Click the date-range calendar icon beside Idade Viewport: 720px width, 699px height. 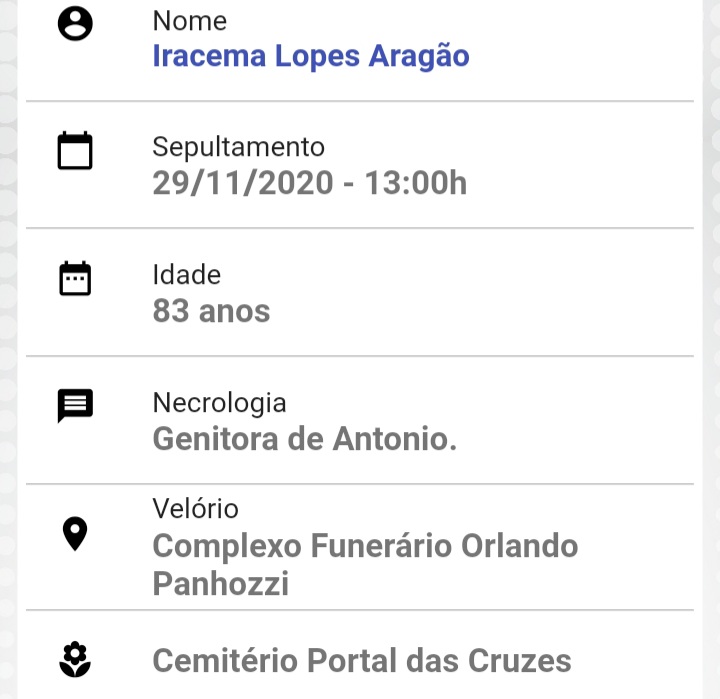click(75, 278)
